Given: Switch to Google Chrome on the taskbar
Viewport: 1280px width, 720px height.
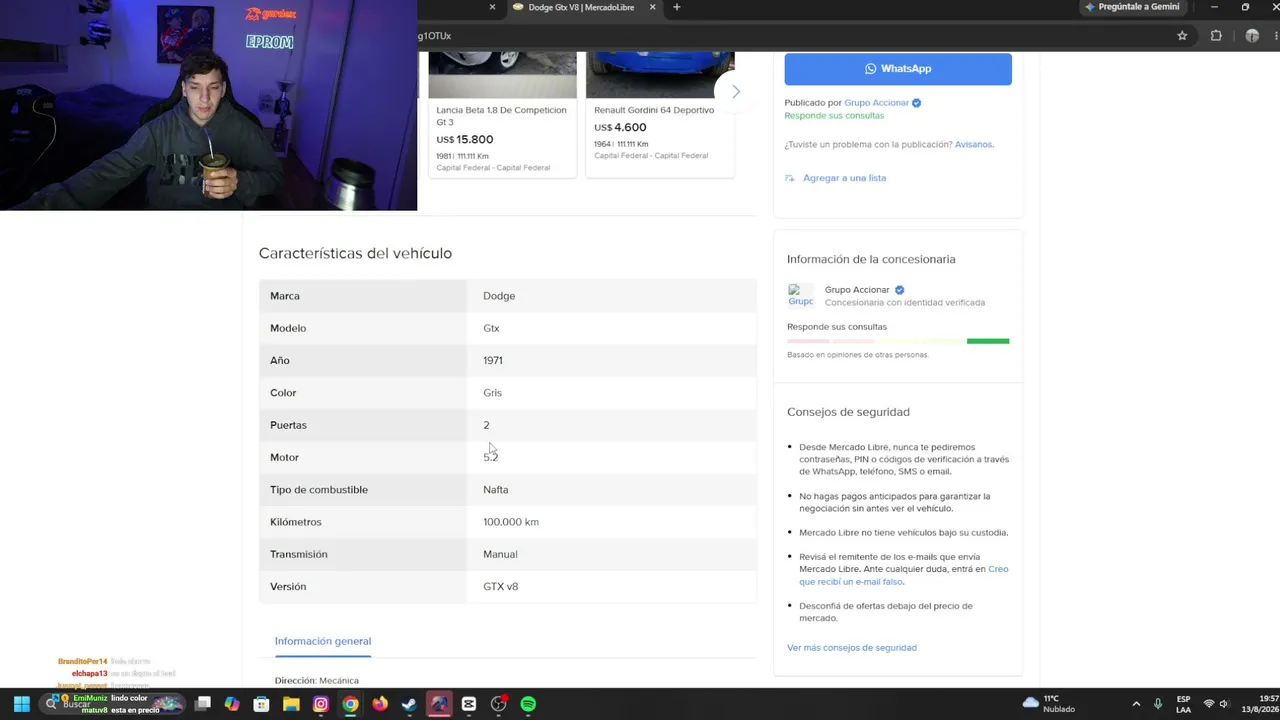Looking at the screenshot, I should coord(350,704).
